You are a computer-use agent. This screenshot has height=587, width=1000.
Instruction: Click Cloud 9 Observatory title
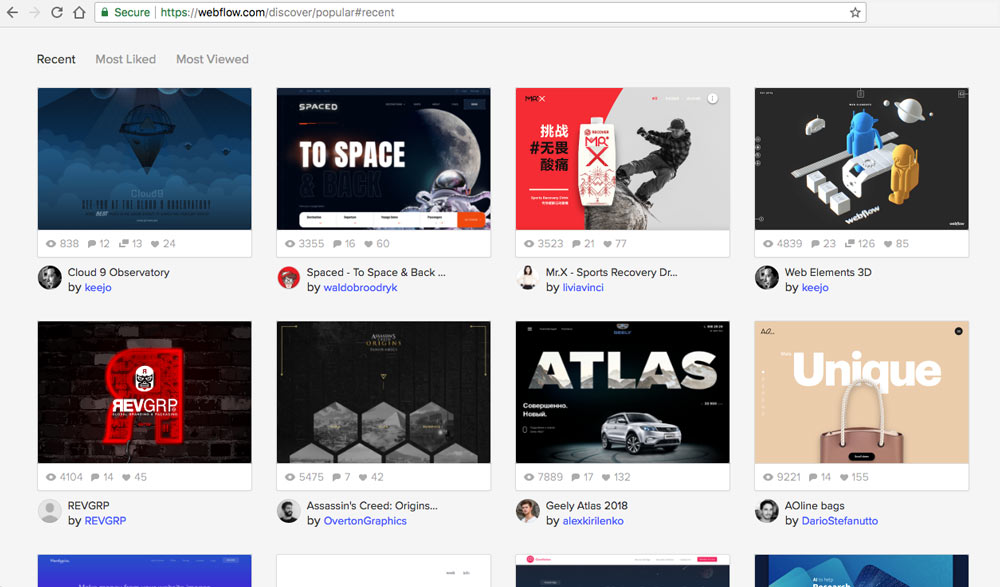click(119, 272)
